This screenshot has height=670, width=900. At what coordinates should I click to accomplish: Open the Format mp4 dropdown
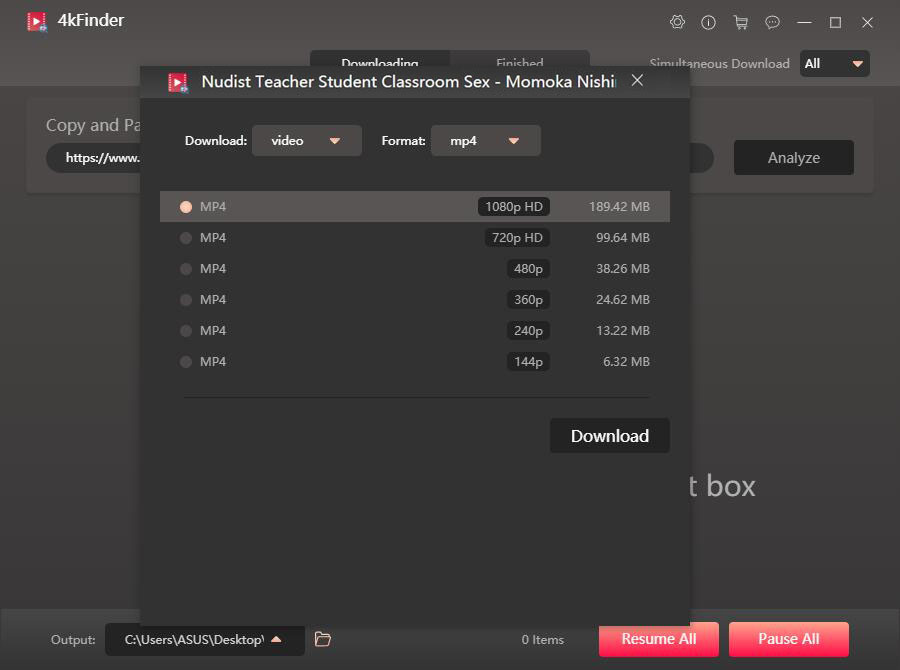pyautogui.click(x=486, y=140)
